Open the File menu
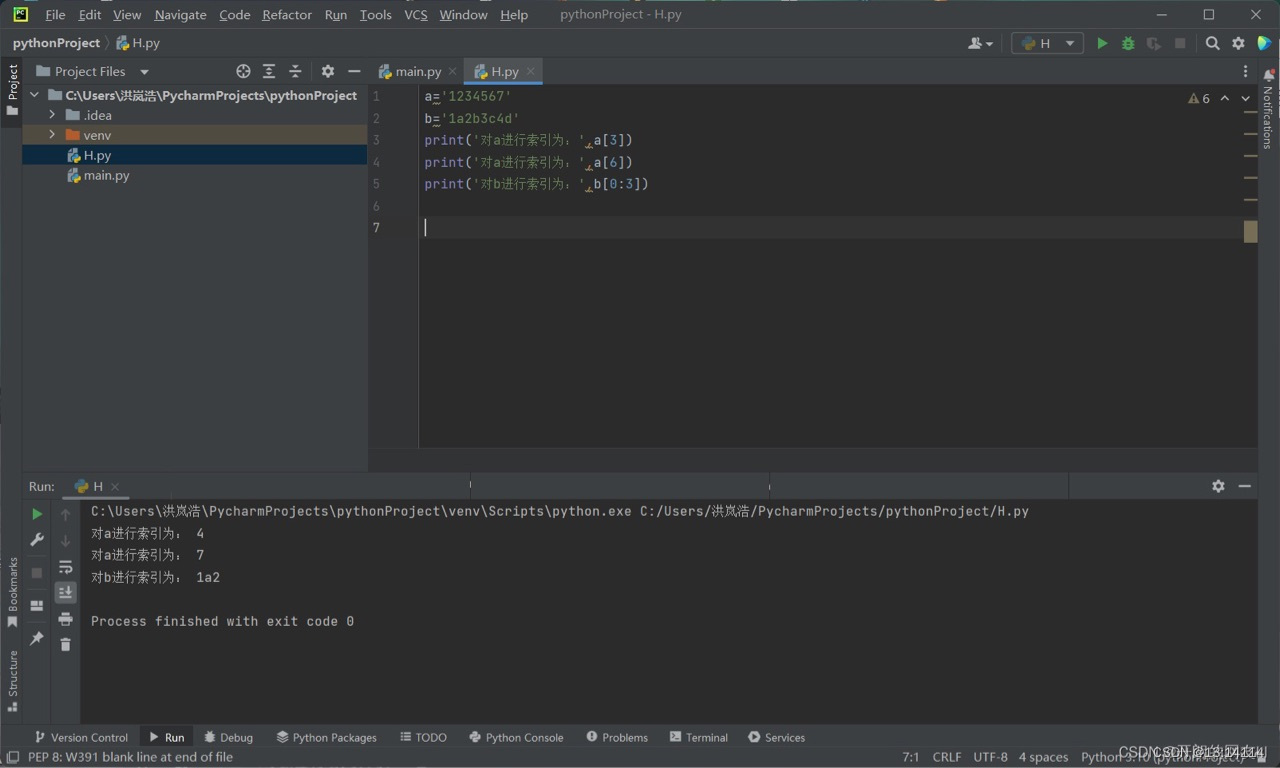1280x768 pixels. tap(55, 14)
